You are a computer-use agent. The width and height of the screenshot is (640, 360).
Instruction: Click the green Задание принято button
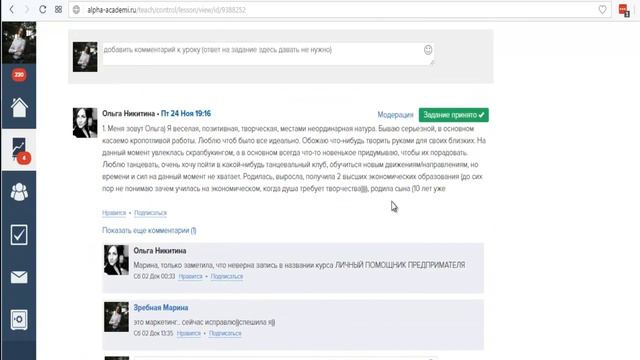pos(453,115)
